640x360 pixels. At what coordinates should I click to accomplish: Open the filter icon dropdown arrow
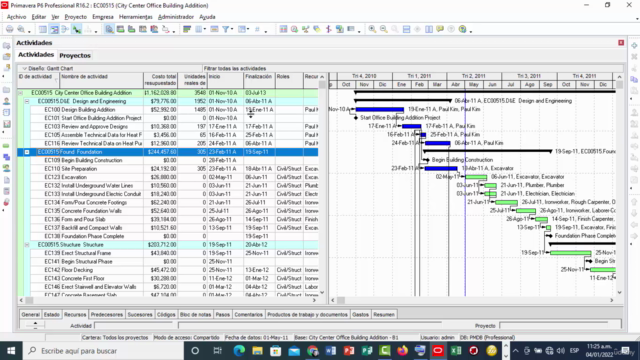[232, 29]
